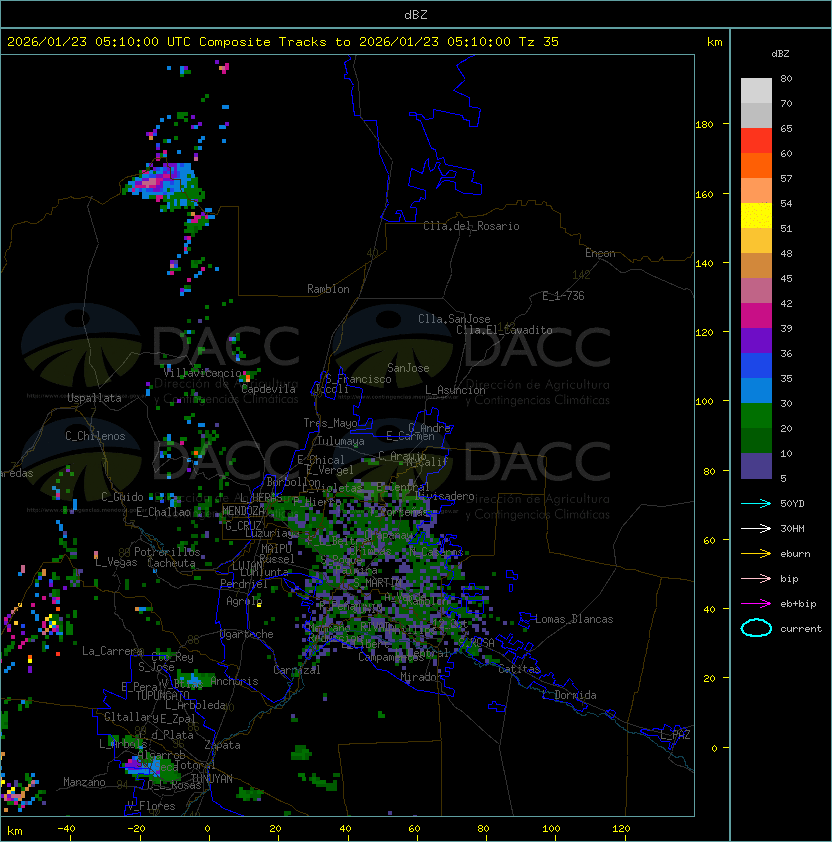The width and height of the screenshot is (832, 842).
Task: Click the 'Mirador' map label
Action: [x=421, y=677]
